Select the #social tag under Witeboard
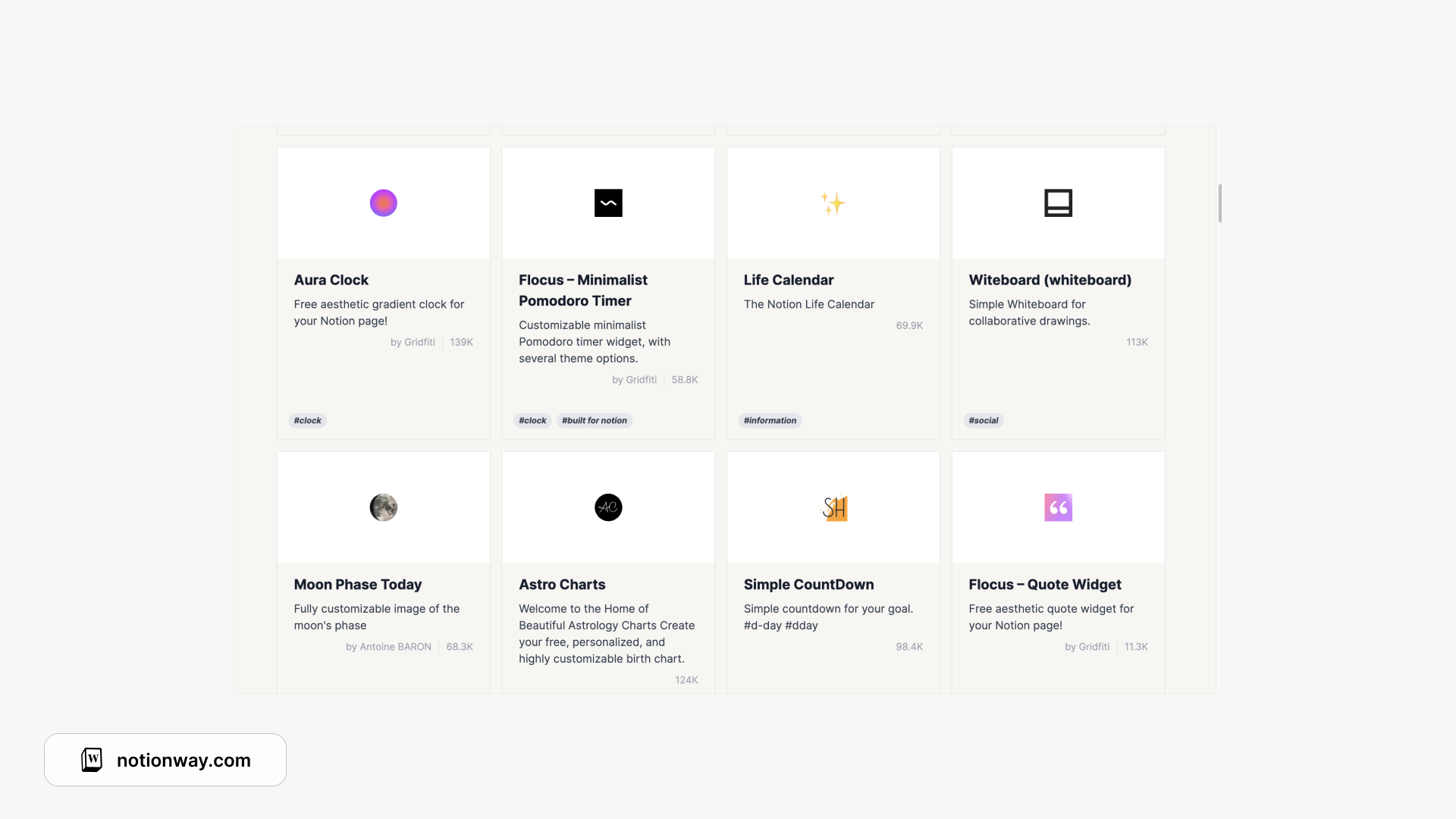The image size is (1456, 819). (983, 420)
